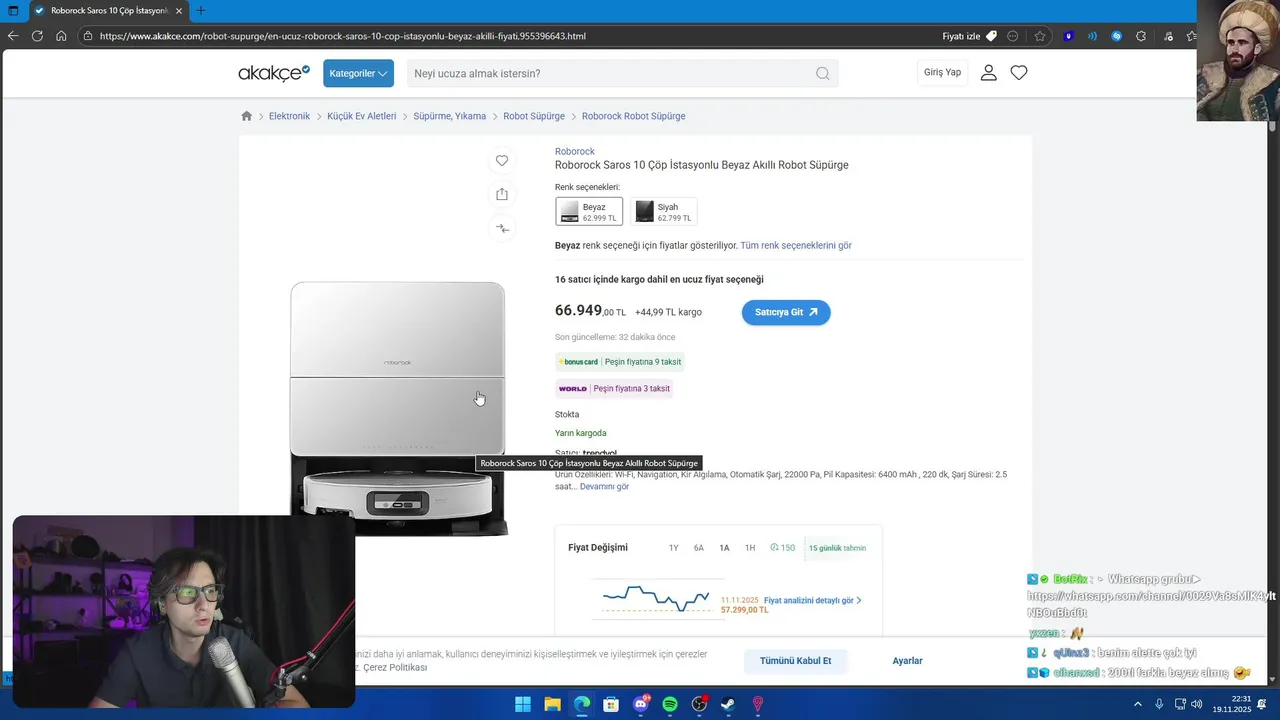The image size is (1280, 720).
Task: Open Spotify from taskbar
Action: pos(670,704)
